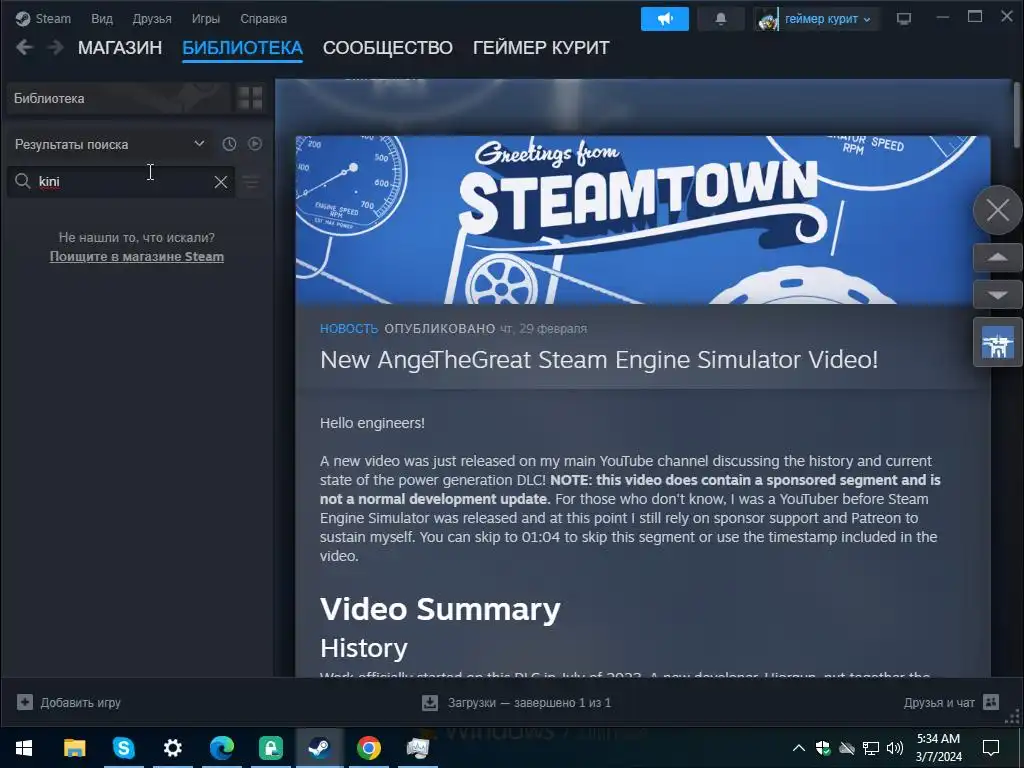Viewport: 1024px width, 768px height.
Task: Open the ГЕЙМЕР КУРИТ profile tab
Action: [x=541, y=48]
